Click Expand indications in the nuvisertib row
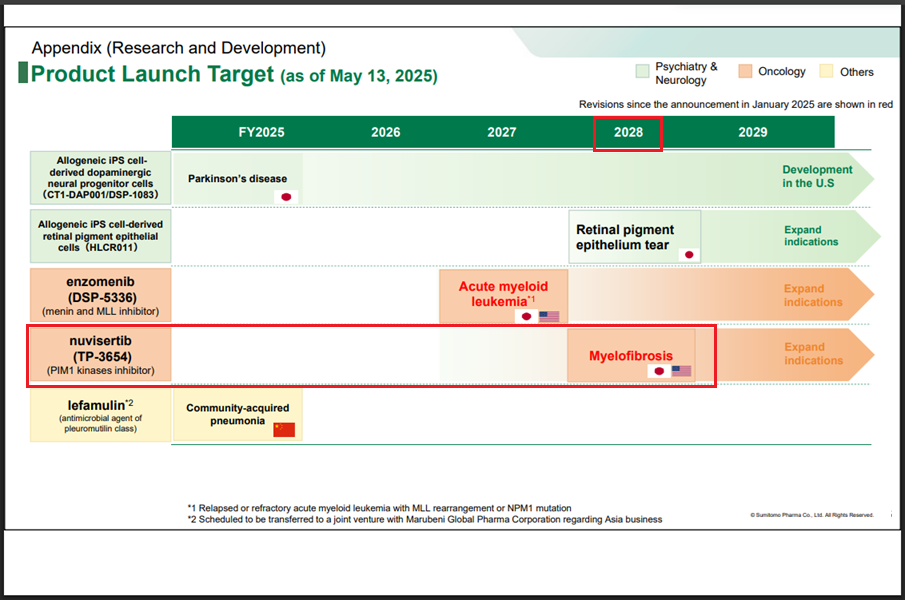Viewport: 905px width, 600px height. click(x=812, y=354)
